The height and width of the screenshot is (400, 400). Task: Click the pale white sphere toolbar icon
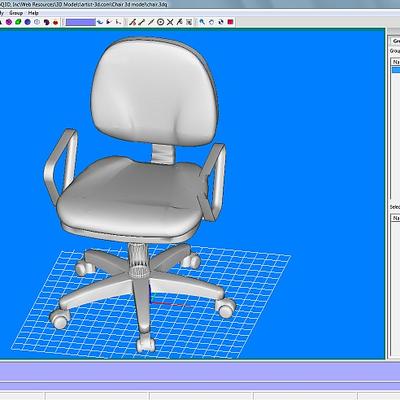point(37,22)
